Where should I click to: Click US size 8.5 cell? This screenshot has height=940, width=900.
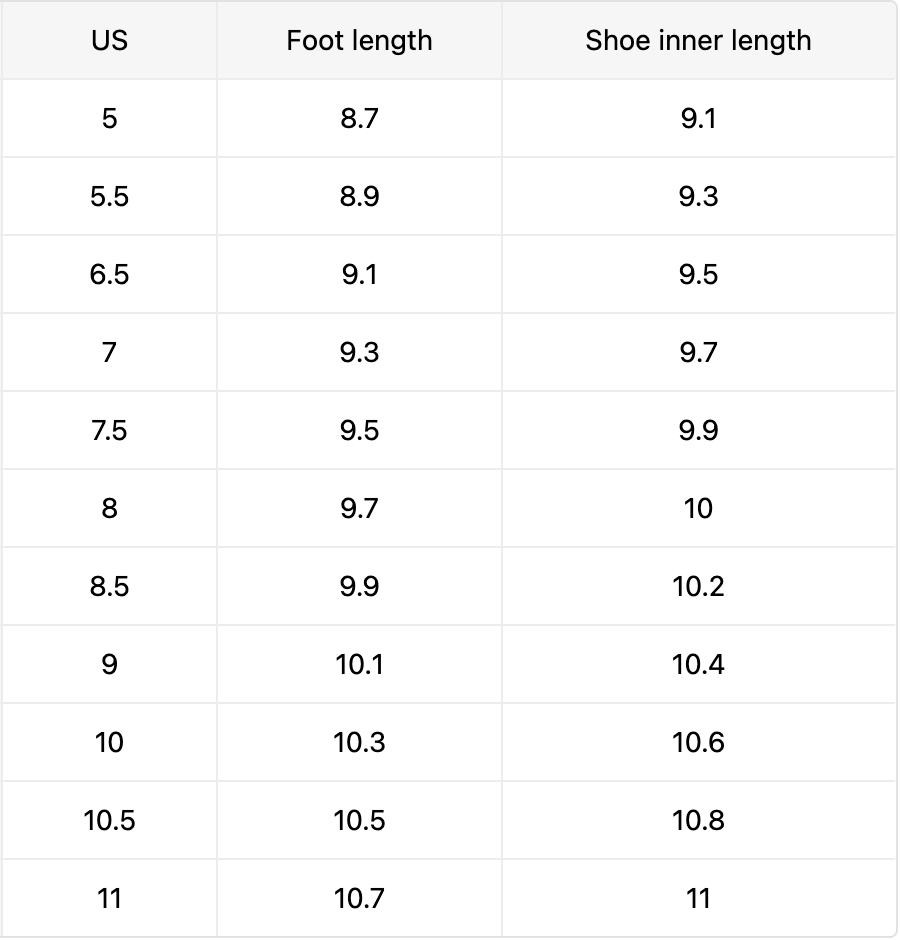[109, 587]
